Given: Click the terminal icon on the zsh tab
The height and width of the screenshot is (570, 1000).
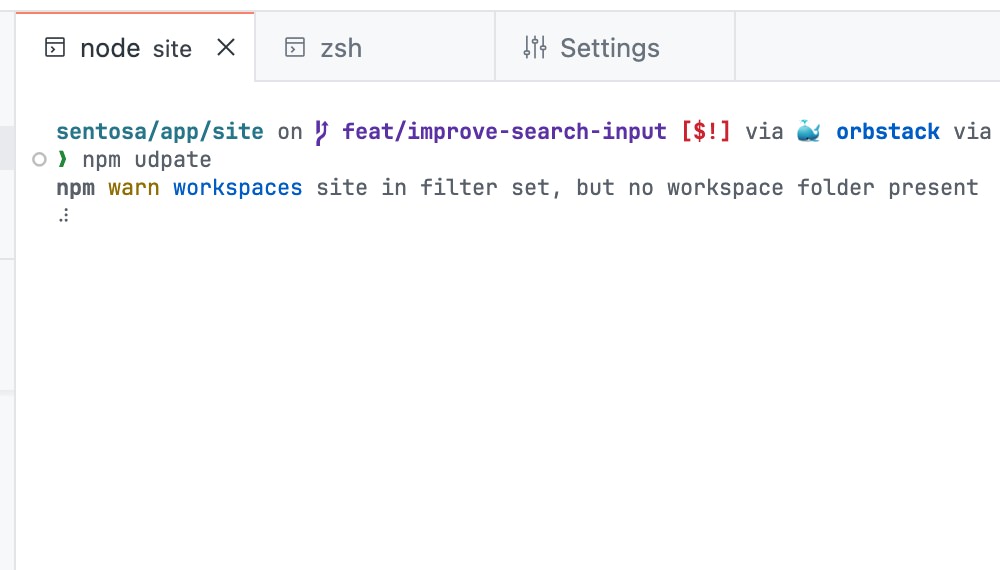Looking at the screenshot, I should point(294,48).
